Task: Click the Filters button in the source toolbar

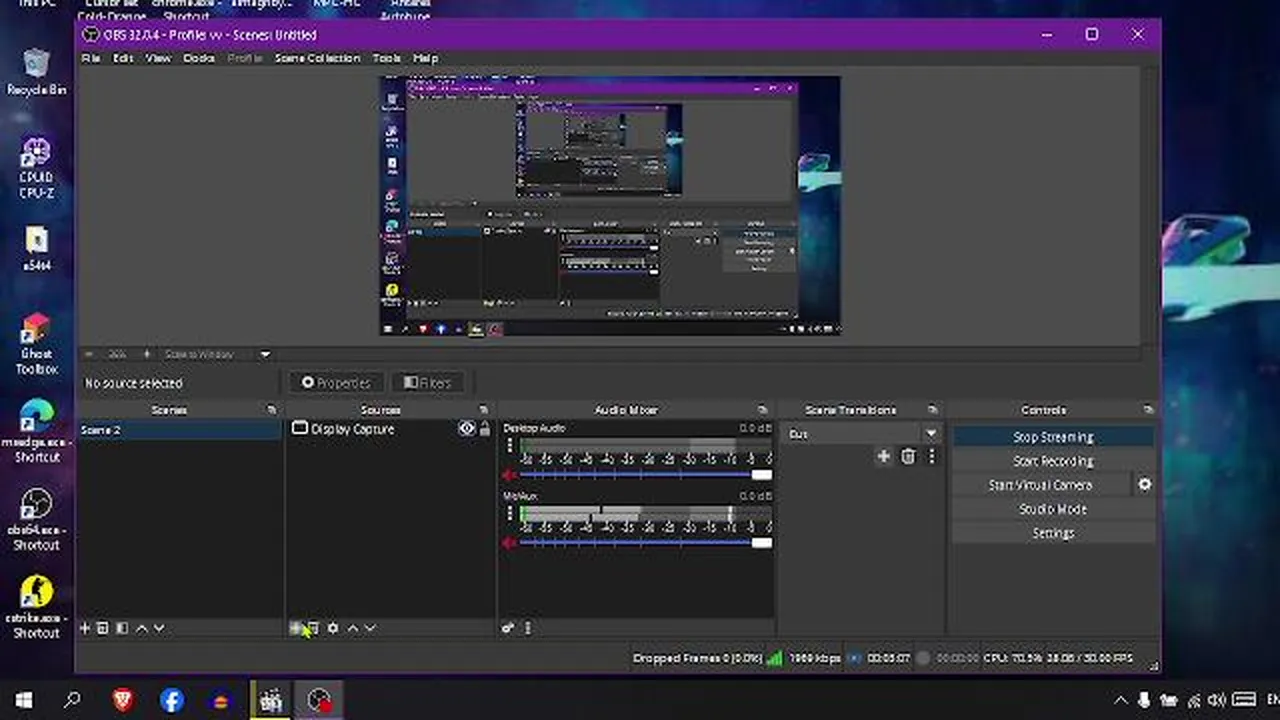Action: 427,382
